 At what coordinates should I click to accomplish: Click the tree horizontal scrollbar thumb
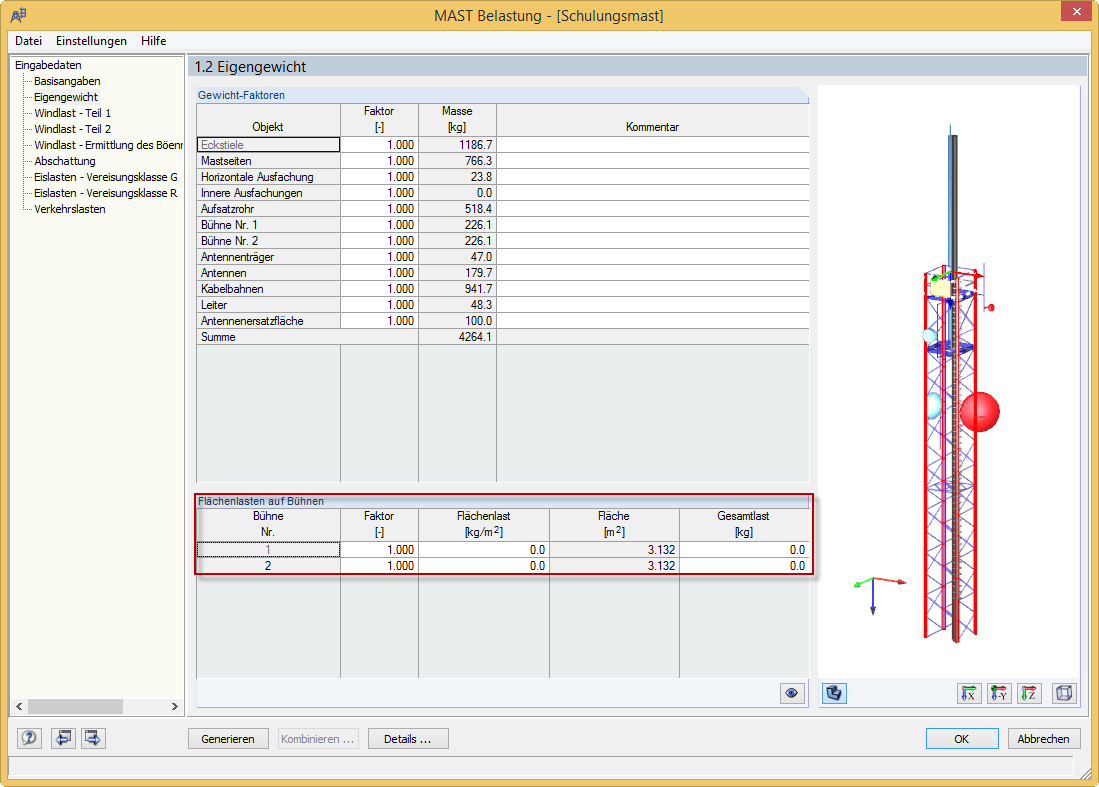point(76,706)
